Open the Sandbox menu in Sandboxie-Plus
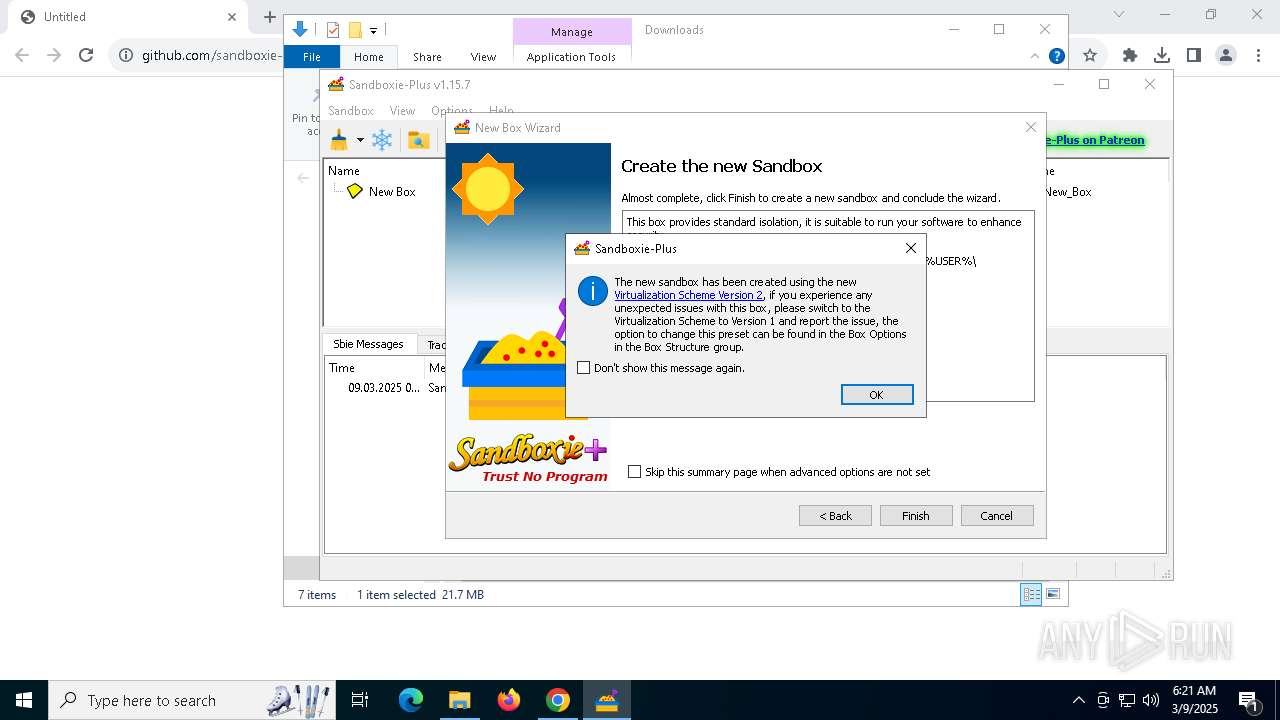Screen dimensions: 1280x720 (351, 111)
